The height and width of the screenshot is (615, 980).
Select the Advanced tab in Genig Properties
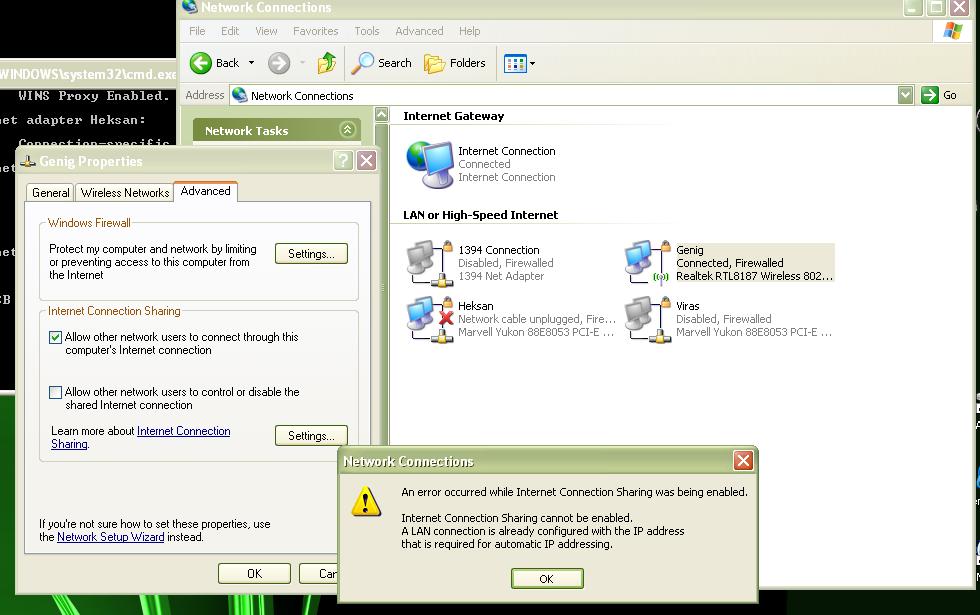[206, 191]
